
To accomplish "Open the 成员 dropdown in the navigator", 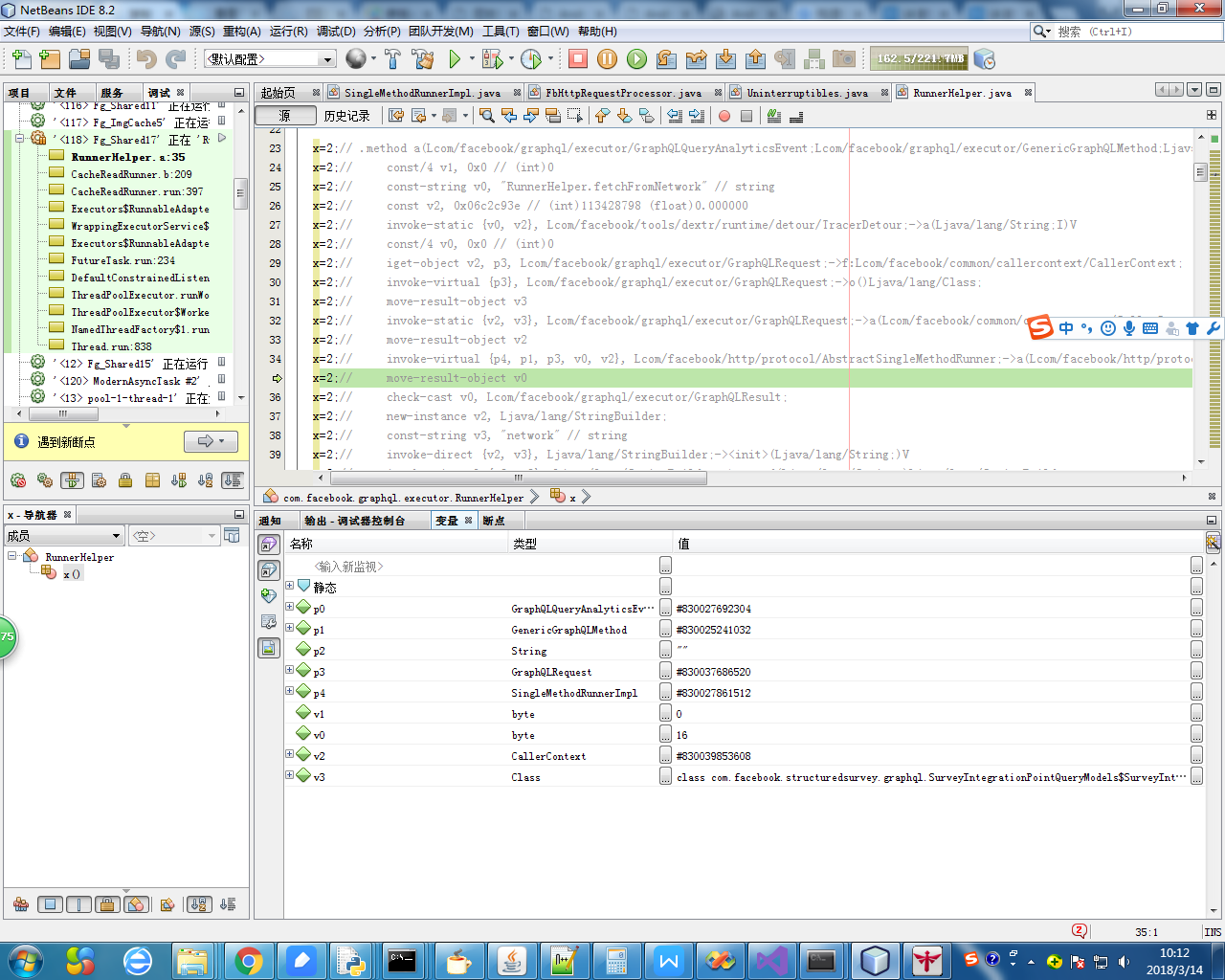I will tap(64, 536).
